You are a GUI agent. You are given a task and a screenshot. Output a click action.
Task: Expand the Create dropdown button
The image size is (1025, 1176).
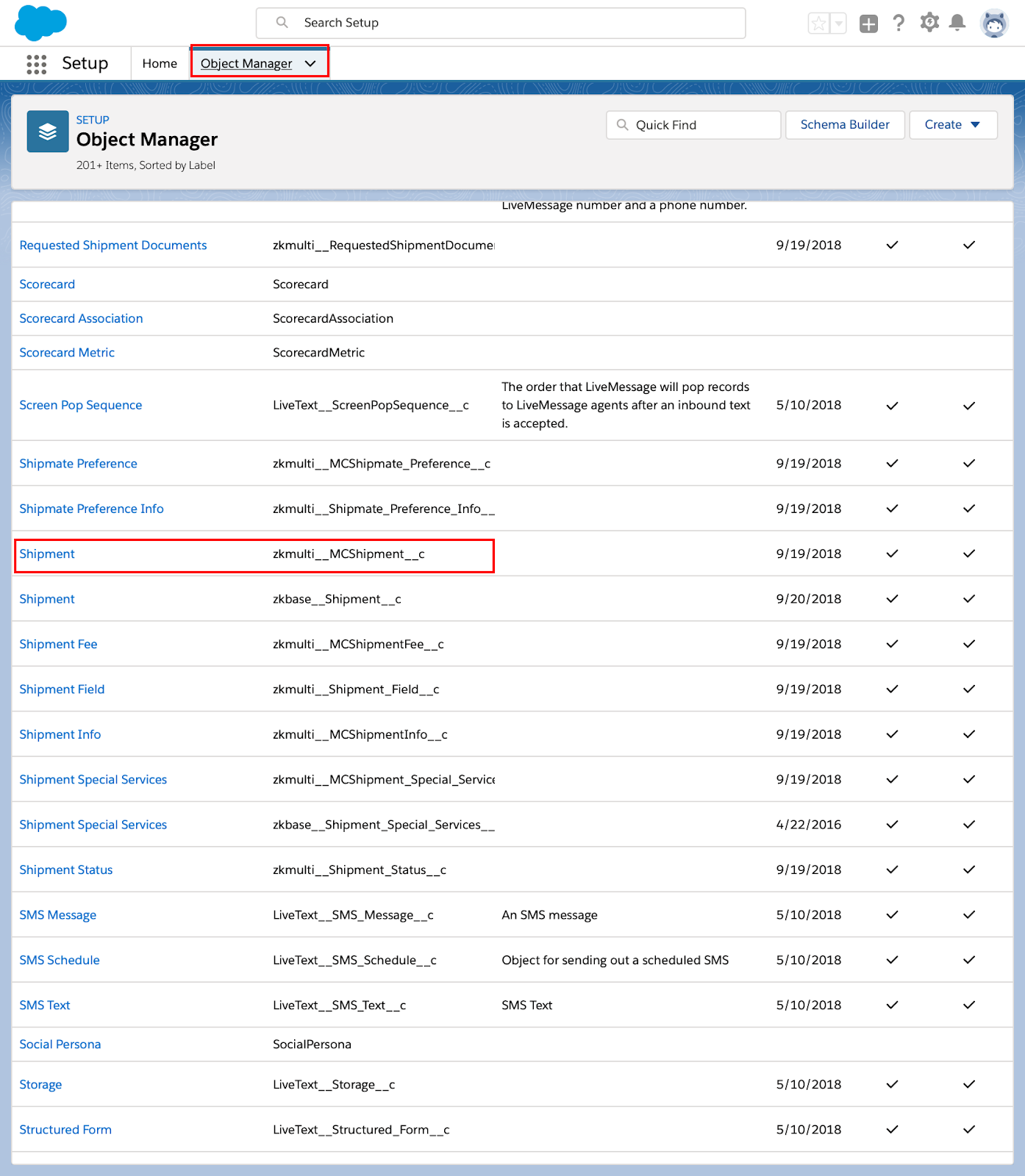953,125
